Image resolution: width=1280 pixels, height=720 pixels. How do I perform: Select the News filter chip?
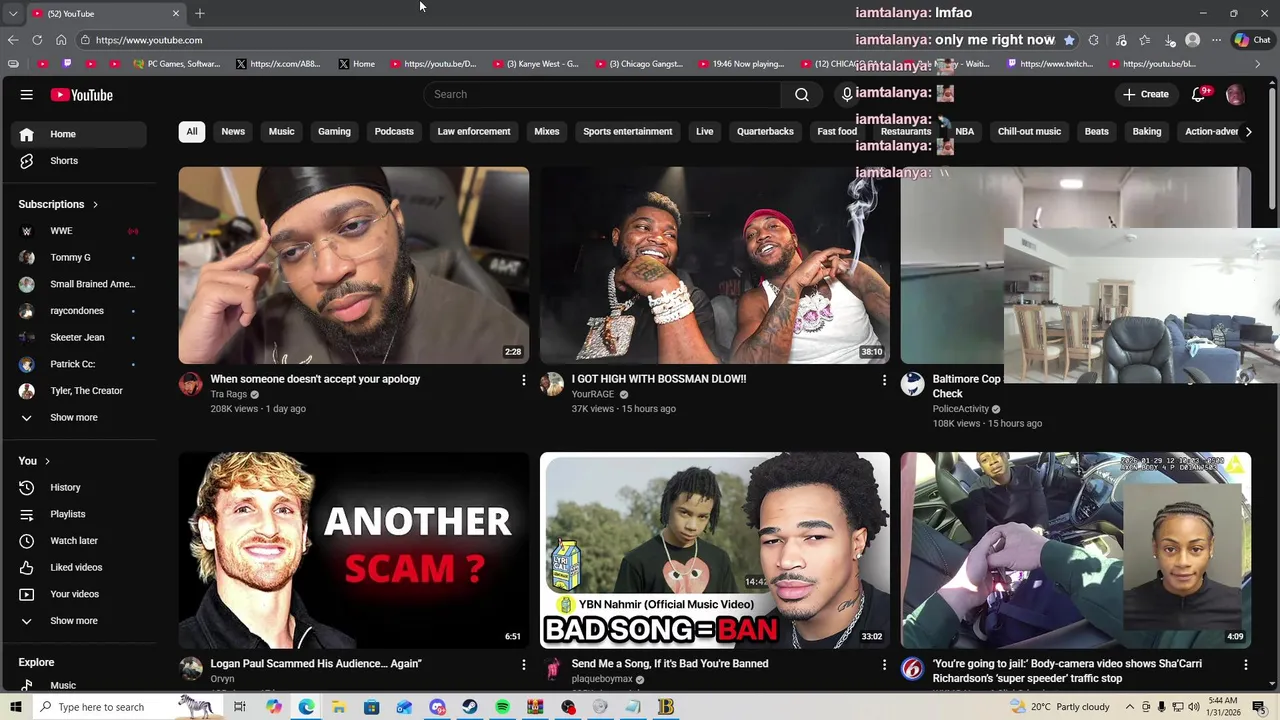click(x=233, y=131)
